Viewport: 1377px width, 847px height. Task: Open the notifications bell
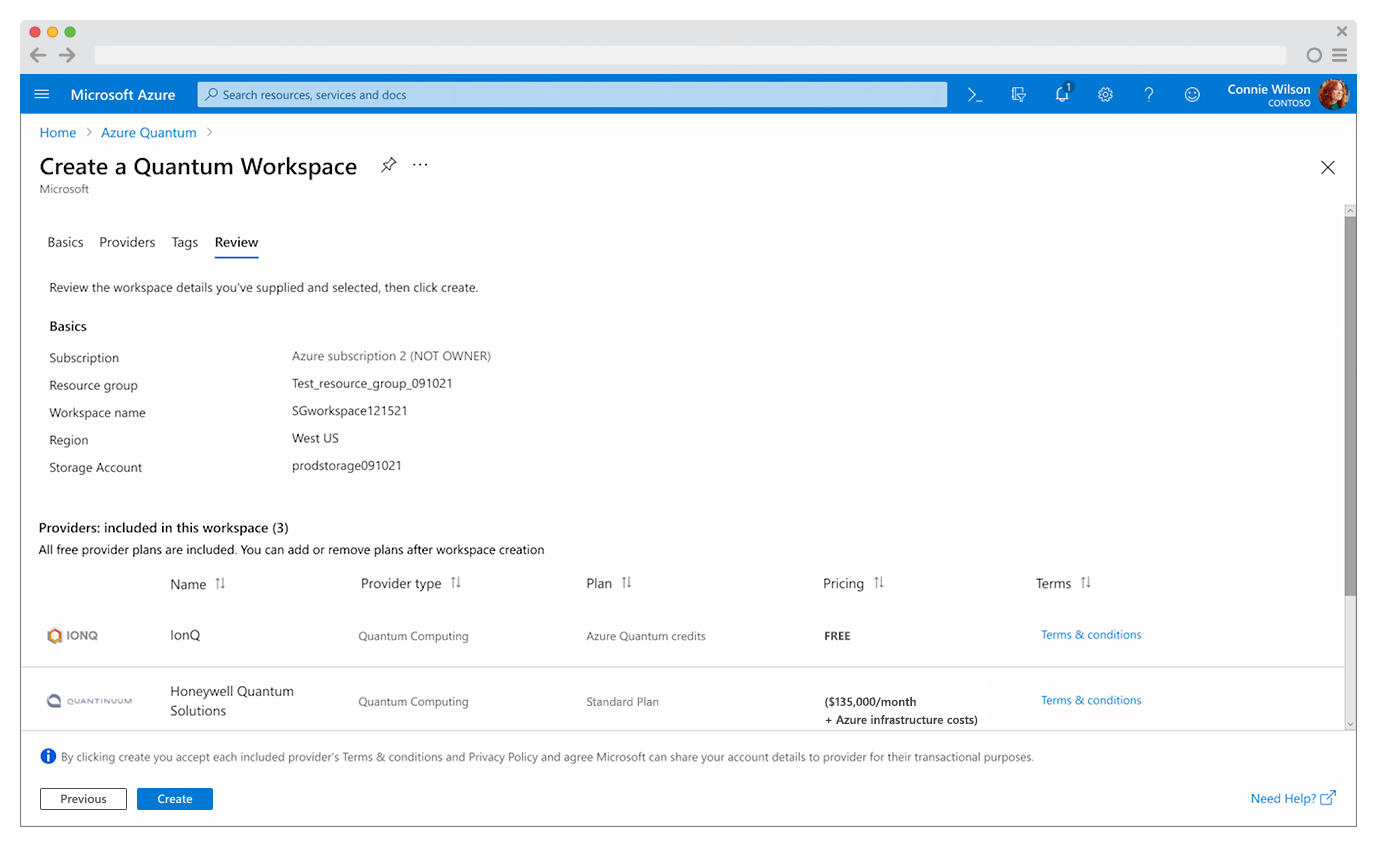coord(1063,94)
